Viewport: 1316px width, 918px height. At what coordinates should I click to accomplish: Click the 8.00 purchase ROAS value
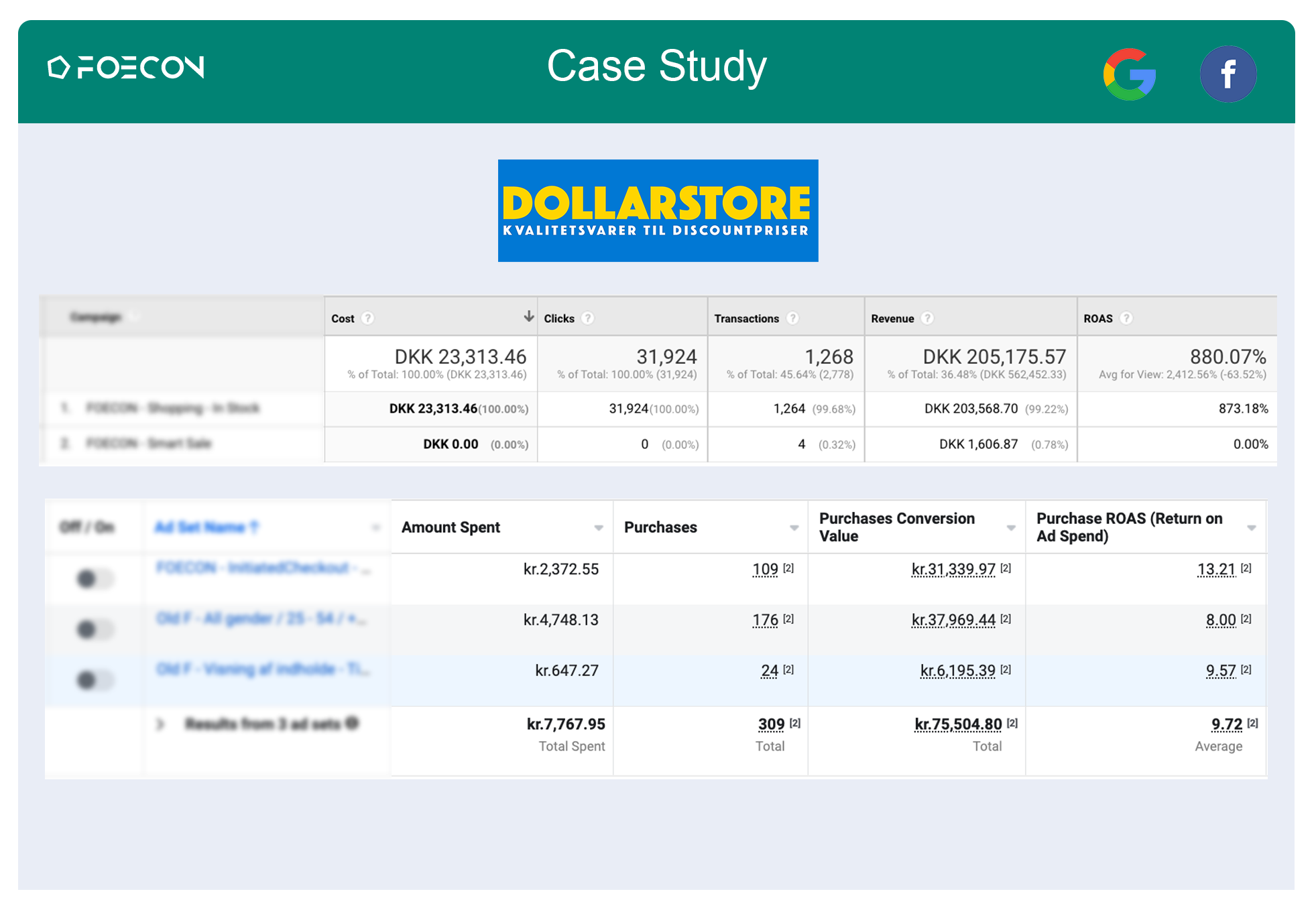pos(1221,620)
